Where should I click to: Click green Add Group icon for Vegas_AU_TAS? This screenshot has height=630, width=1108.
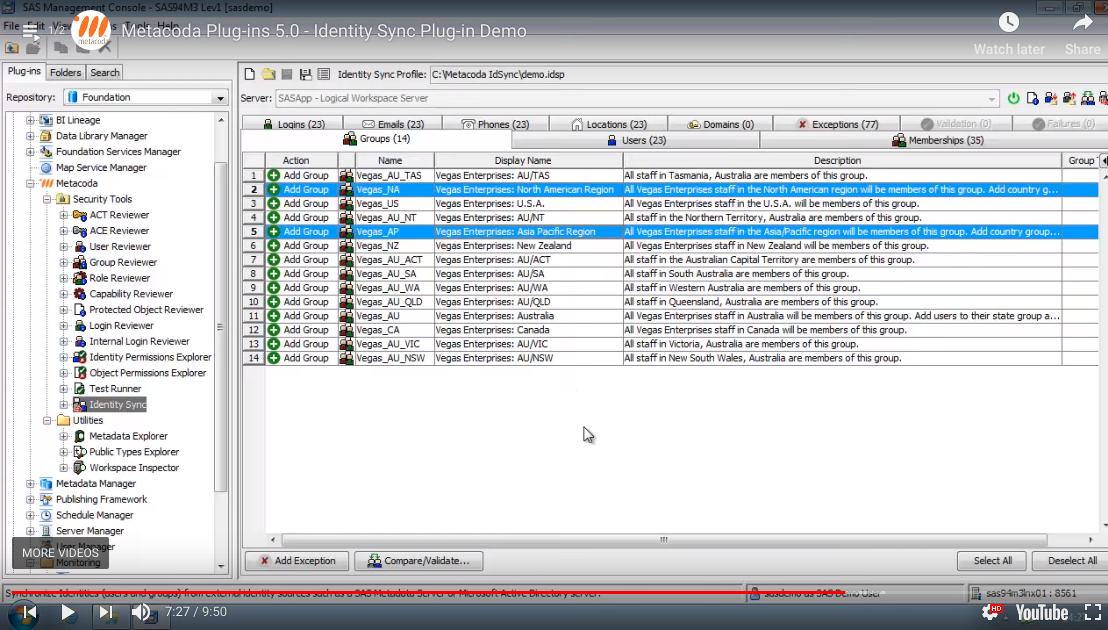pyautogui.click(x=273, y=175)
